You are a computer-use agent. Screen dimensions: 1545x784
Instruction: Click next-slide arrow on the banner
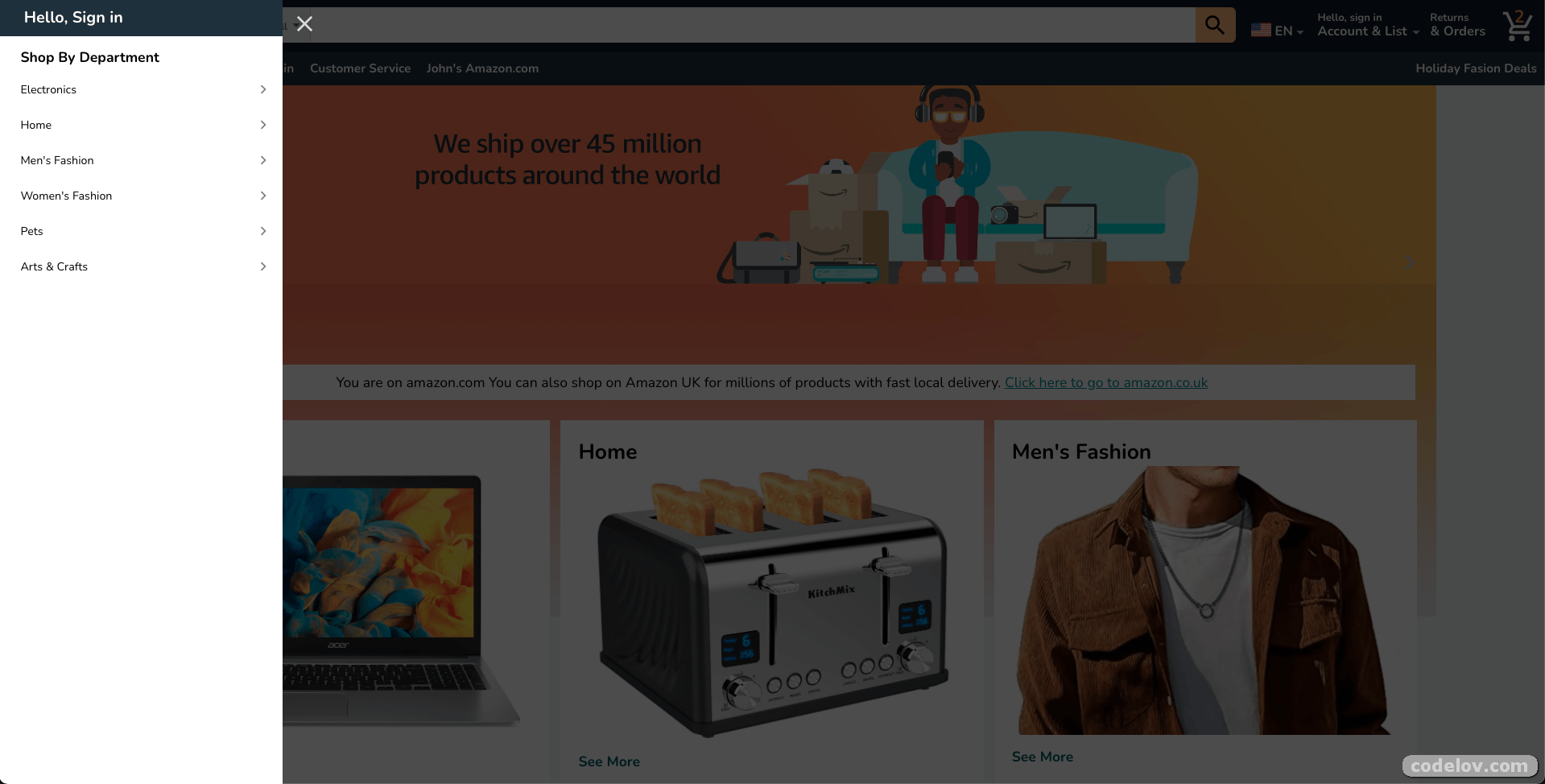1409,262
